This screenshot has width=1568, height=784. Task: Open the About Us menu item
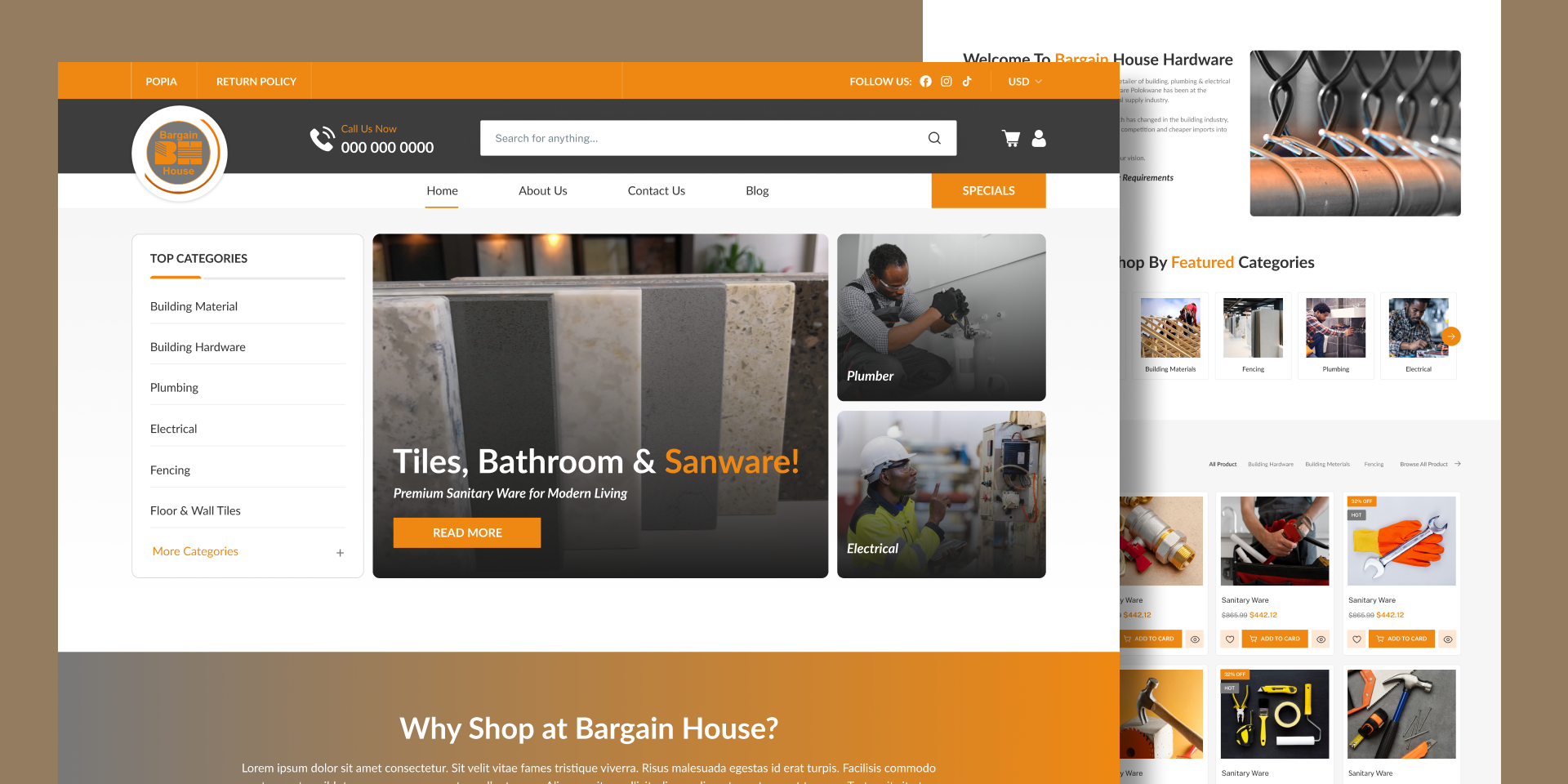point(543,191)
